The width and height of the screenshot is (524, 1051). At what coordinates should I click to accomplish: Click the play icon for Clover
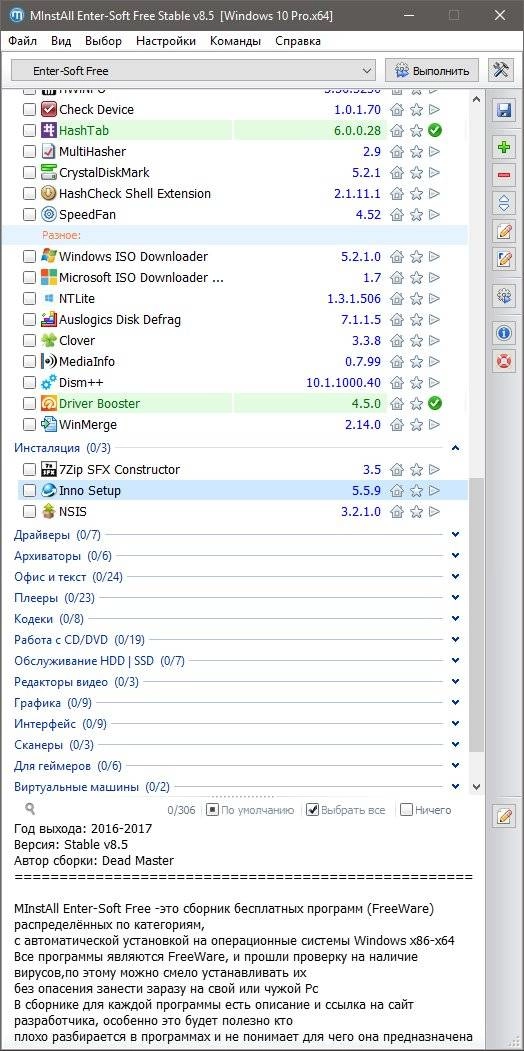(x=434, y=341)
